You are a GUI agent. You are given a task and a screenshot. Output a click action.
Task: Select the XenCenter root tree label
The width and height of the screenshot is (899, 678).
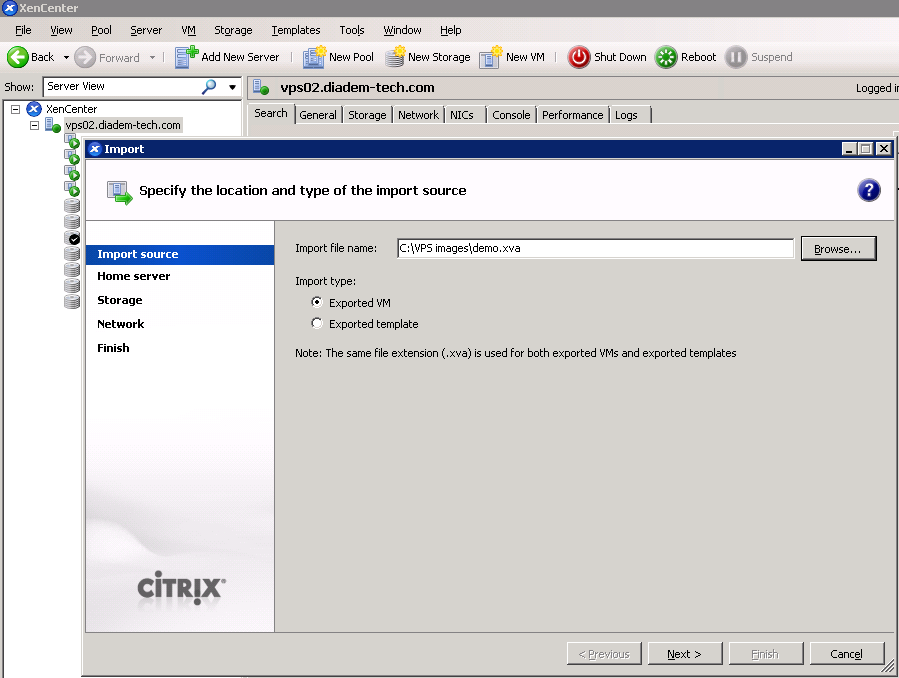pos(72,109)
